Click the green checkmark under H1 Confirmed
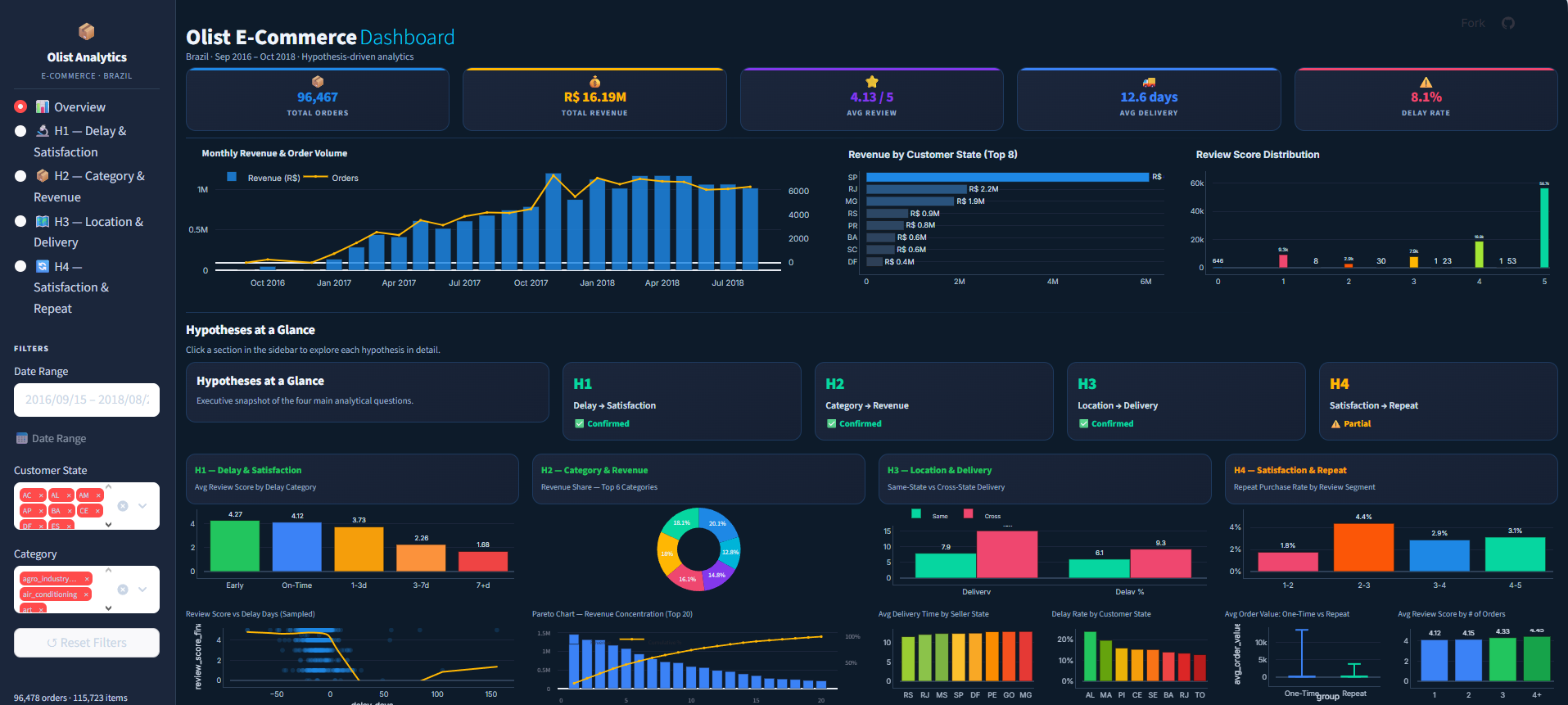Screen dimensions: 1568x705 point(580,424)
